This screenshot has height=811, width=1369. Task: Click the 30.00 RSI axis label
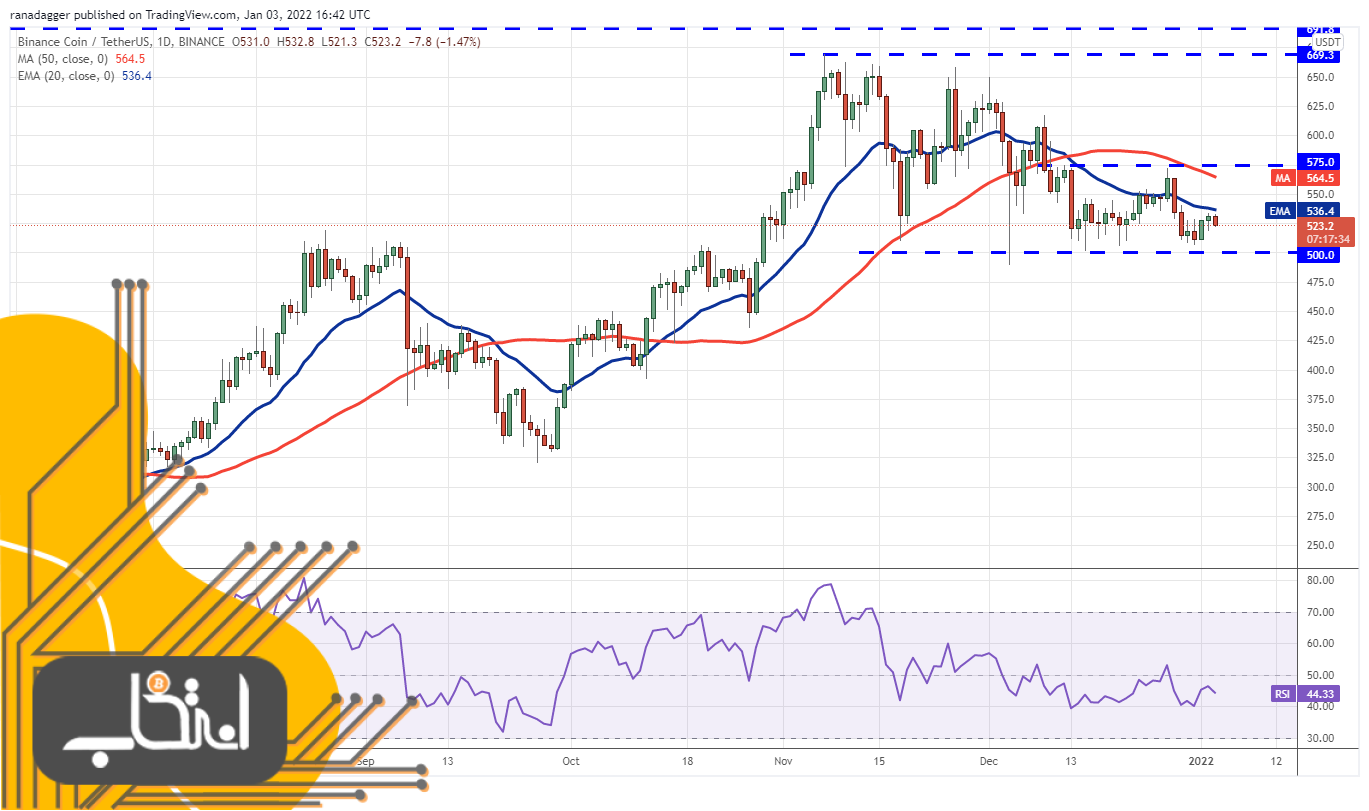[x=1320, y=739]
